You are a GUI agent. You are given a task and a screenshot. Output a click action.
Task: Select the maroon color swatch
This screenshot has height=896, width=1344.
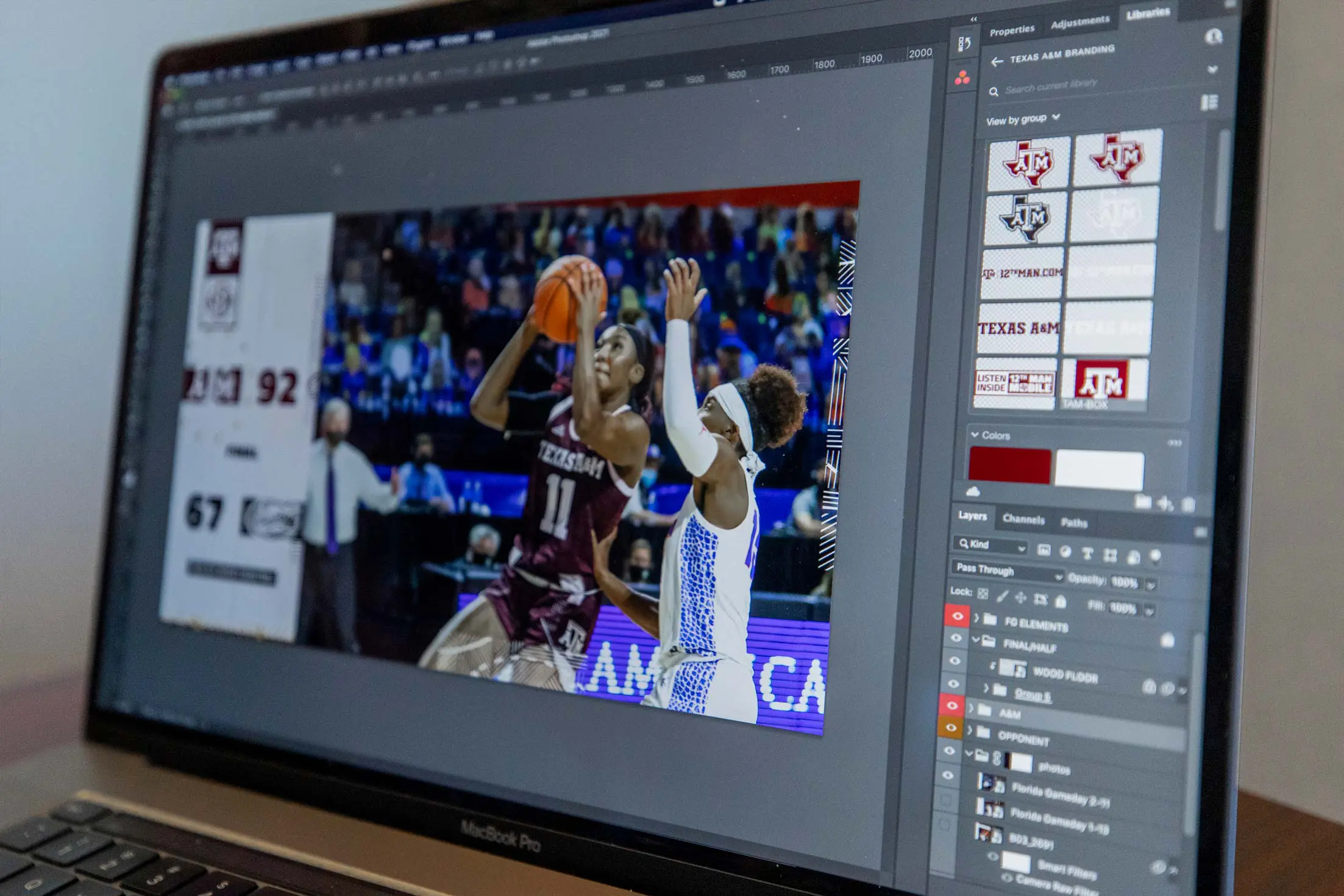pos(1010,465)
